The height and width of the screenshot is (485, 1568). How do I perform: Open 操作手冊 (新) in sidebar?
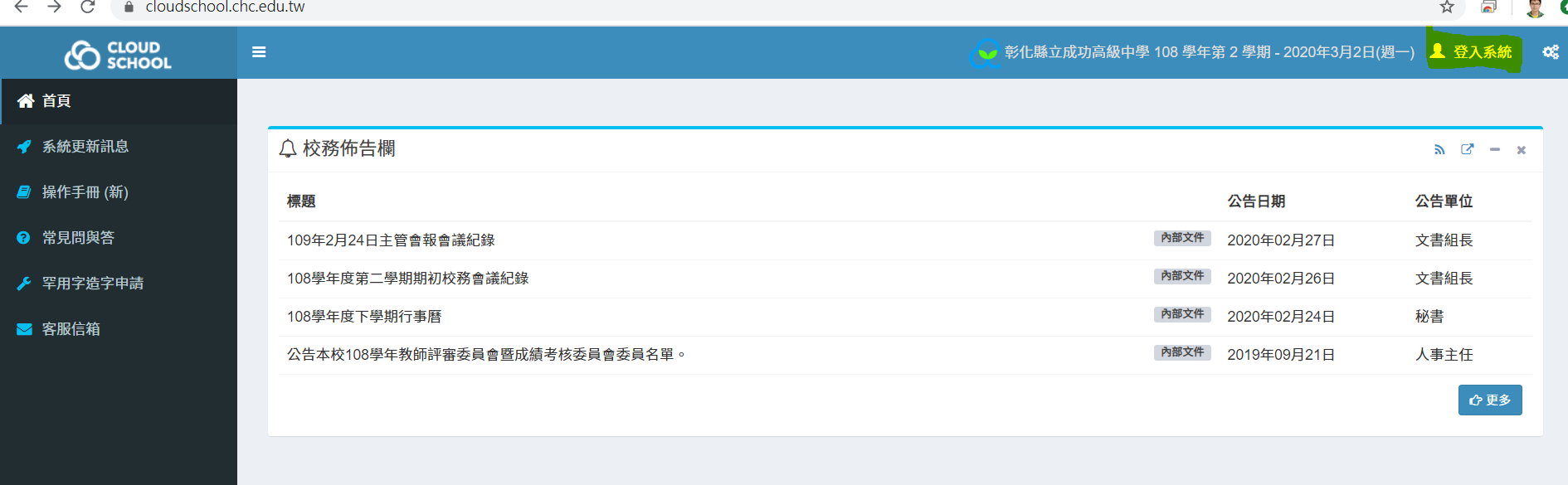(x=119, y=192)
